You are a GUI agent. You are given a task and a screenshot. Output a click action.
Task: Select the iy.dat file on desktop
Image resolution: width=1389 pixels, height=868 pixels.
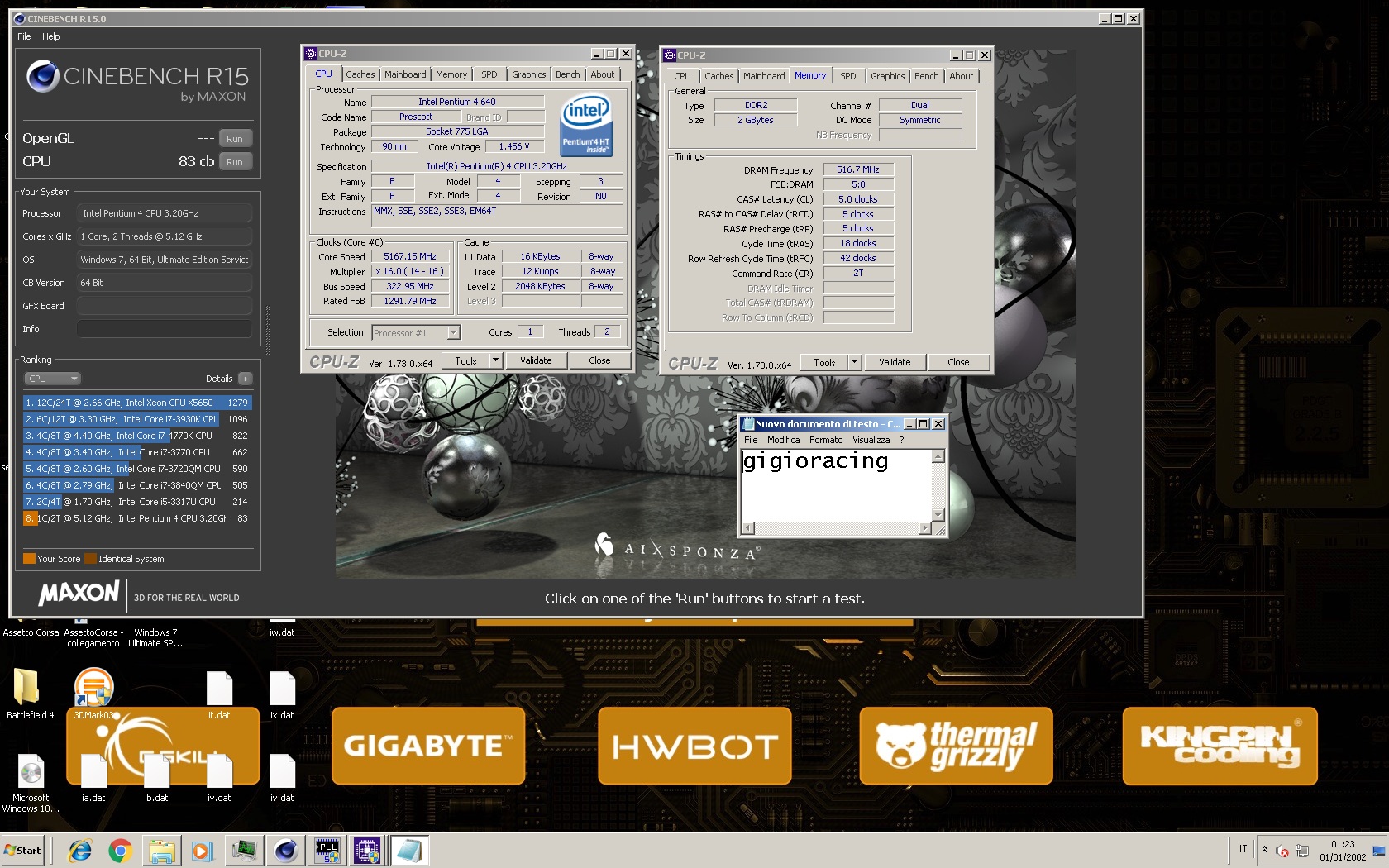pyautogui.click(x=282, y=778)
